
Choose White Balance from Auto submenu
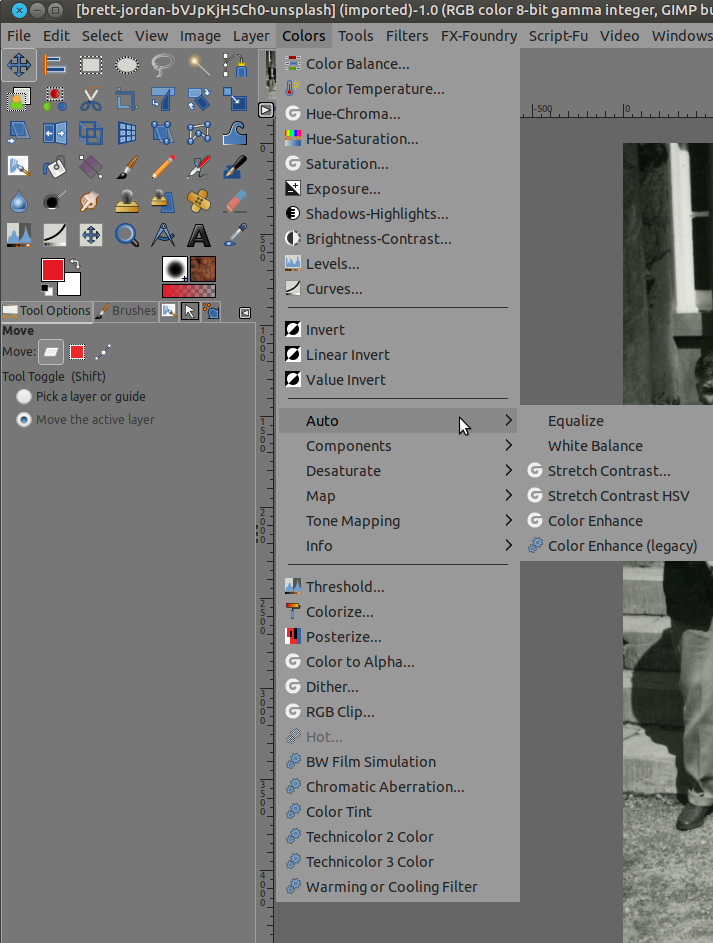(x=595, y=446)
